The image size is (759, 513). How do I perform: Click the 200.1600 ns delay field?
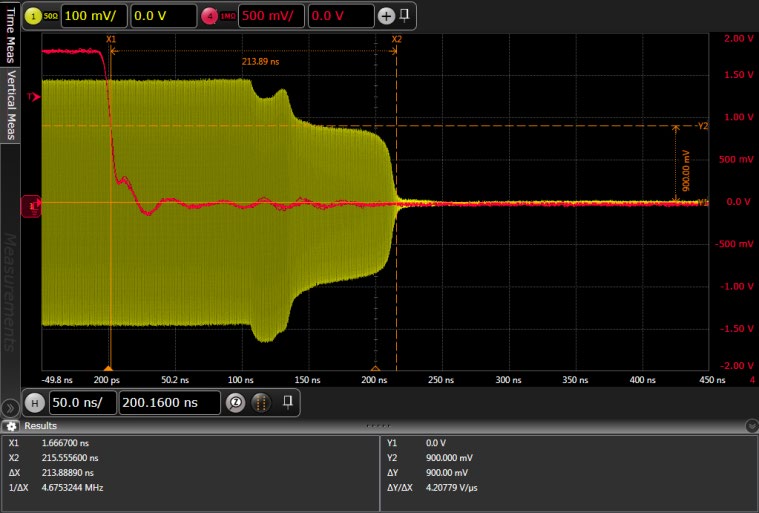168,403
